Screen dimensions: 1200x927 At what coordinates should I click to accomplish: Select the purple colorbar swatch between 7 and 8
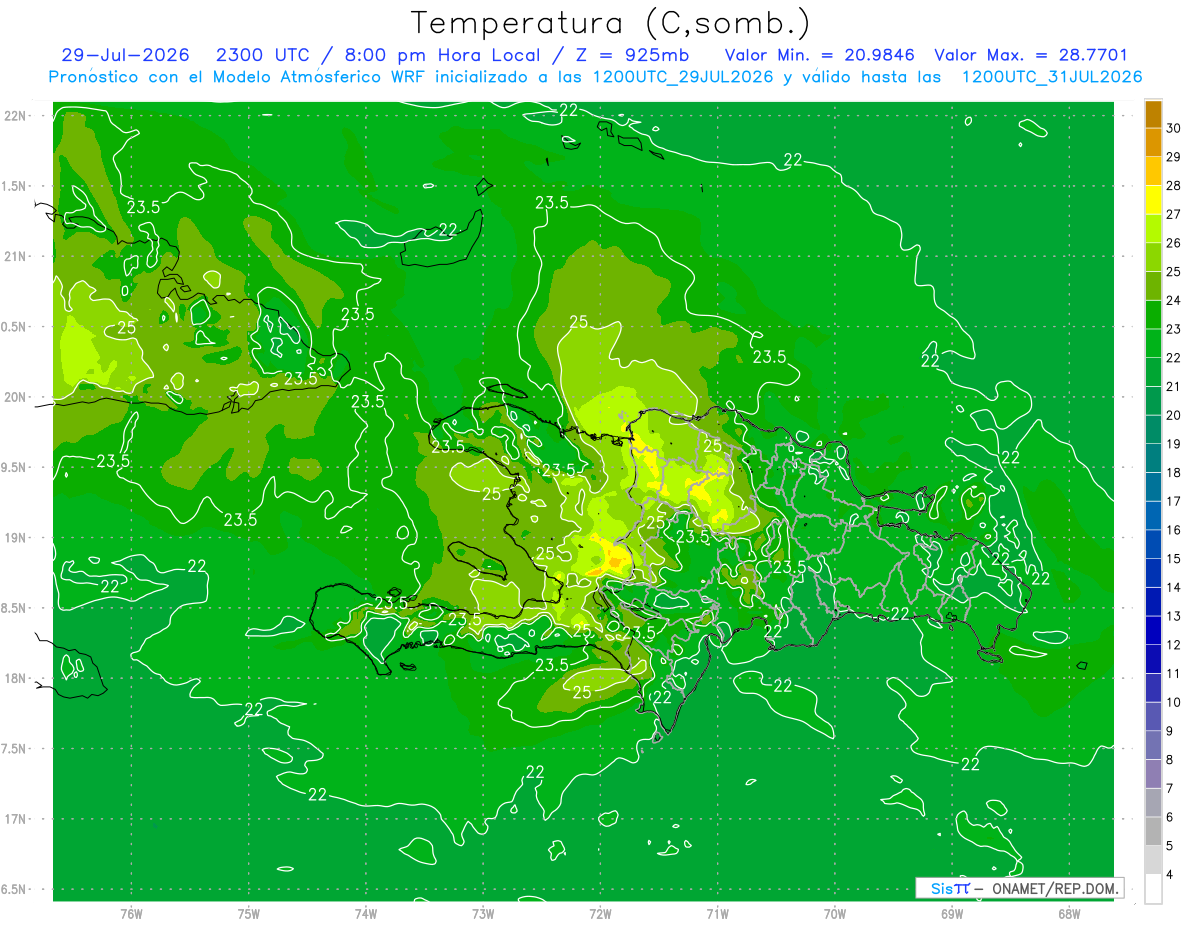pyautogui.click(x=1153, y=774)
